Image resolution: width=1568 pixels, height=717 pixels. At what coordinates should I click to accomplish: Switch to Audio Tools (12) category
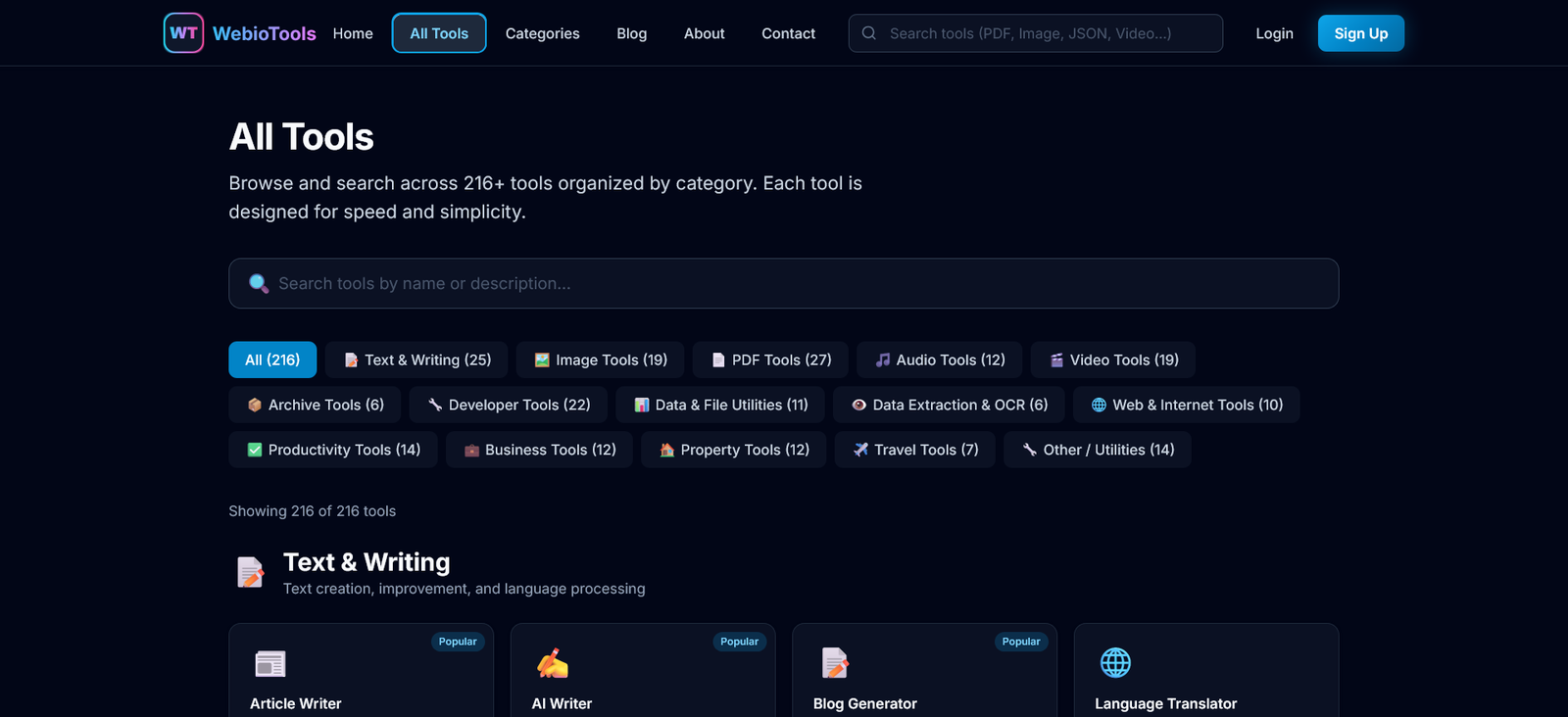[x=939, y=359]
